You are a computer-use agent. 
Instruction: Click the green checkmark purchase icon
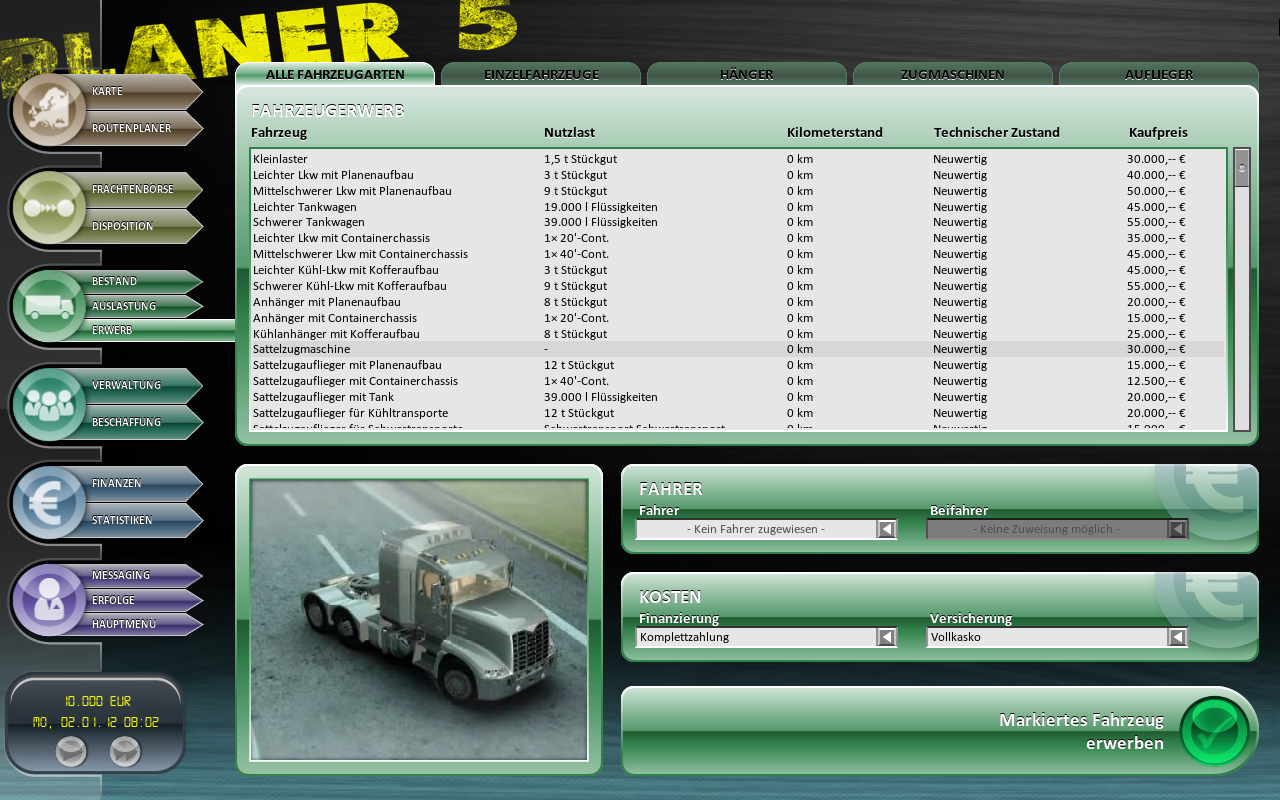click(x=1214, y=731)
